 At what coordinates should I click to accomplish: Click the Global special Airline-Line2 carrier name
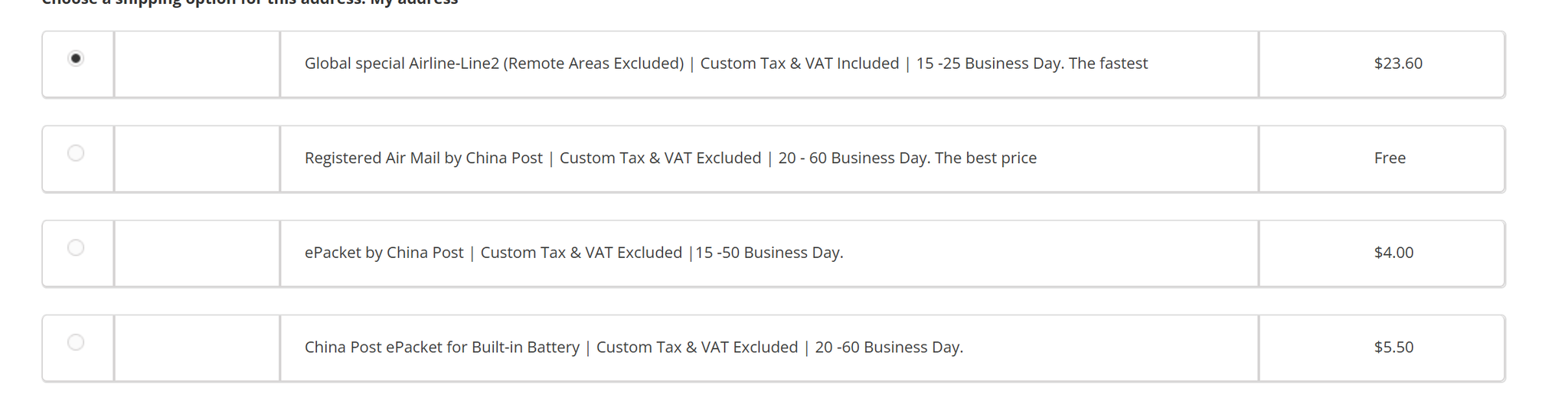494,64
